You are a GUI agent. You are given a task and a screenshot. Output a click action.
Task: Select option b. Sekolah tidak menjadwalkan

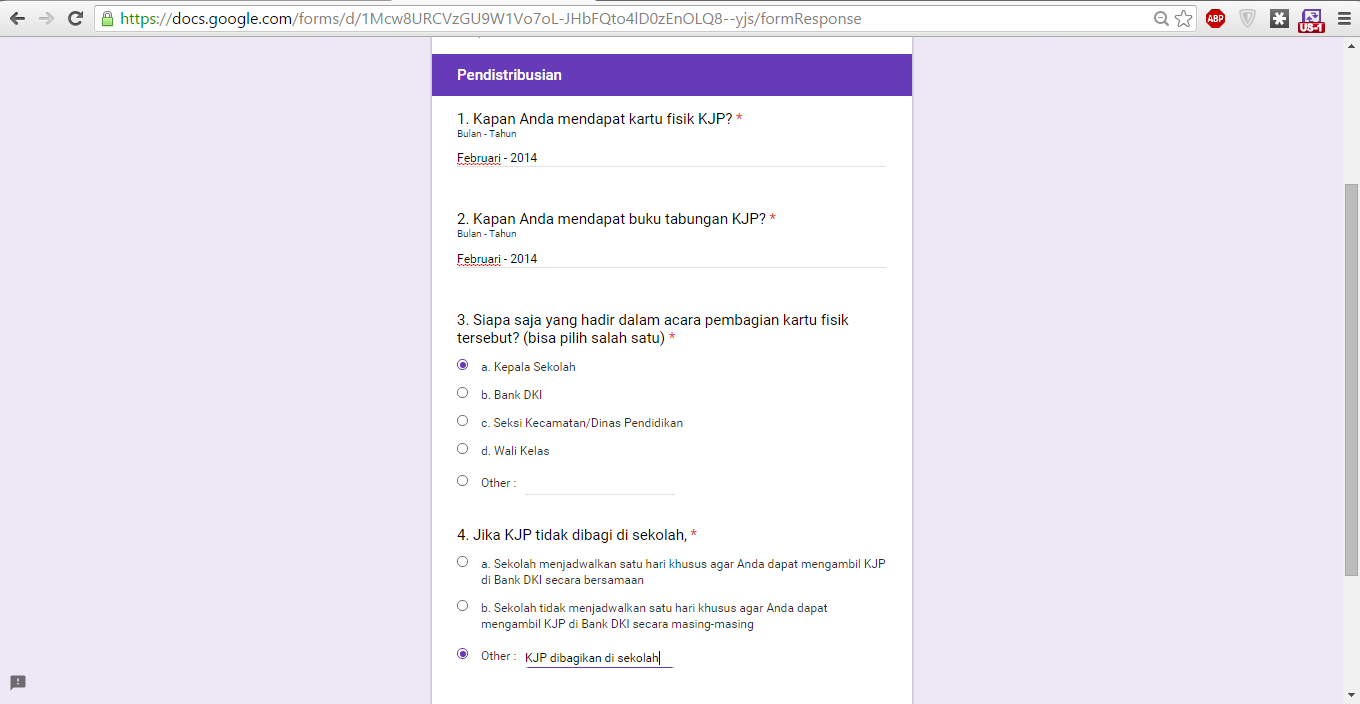pos(462,606)
